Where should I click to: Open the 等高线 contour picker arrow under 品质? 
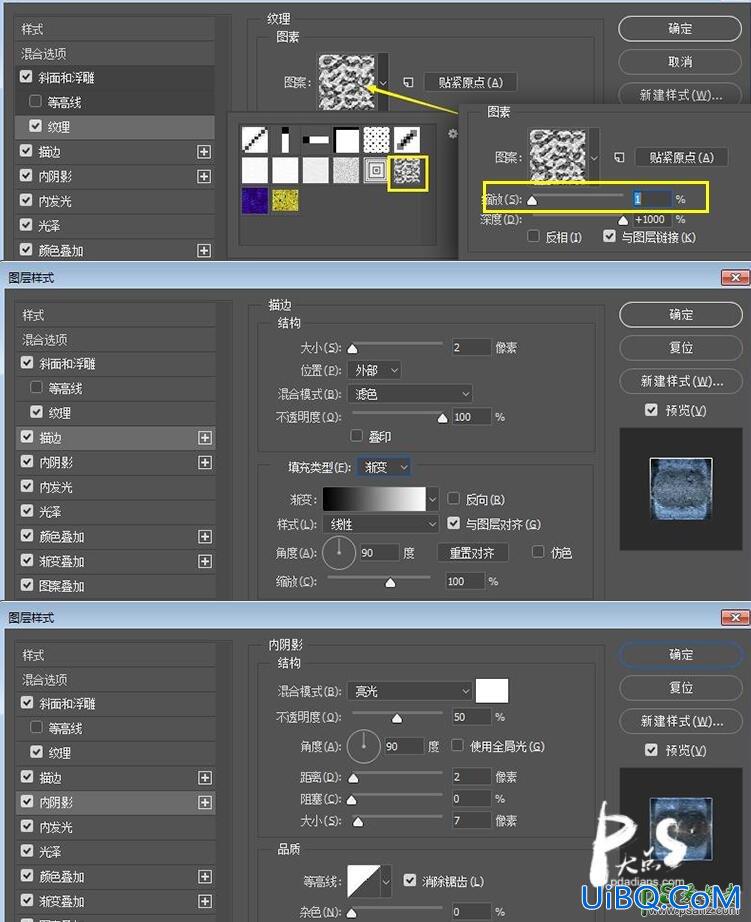coord(386,881)
